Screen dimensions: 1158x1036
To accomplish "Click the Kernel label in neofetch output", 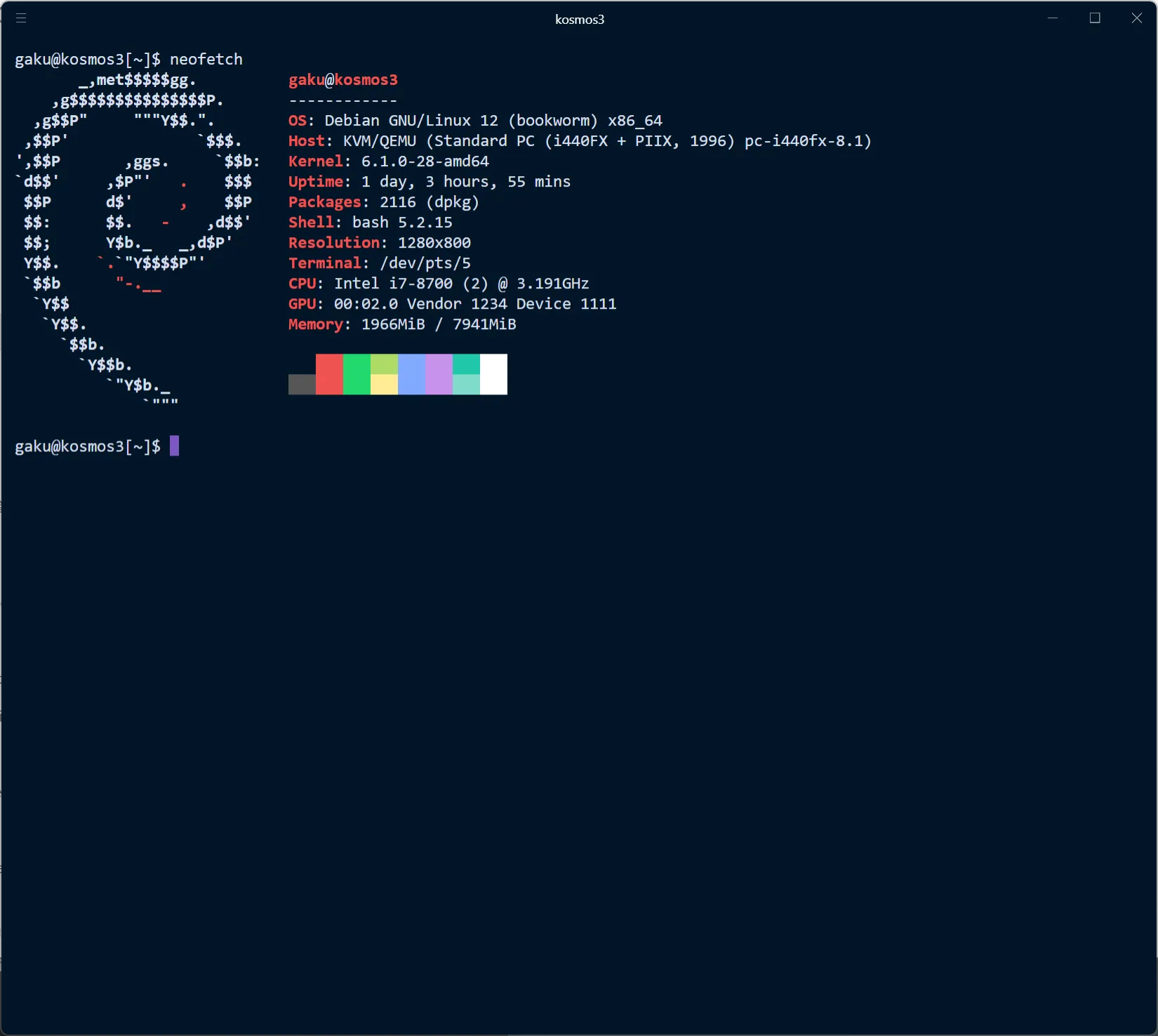I will pos(315,161).
